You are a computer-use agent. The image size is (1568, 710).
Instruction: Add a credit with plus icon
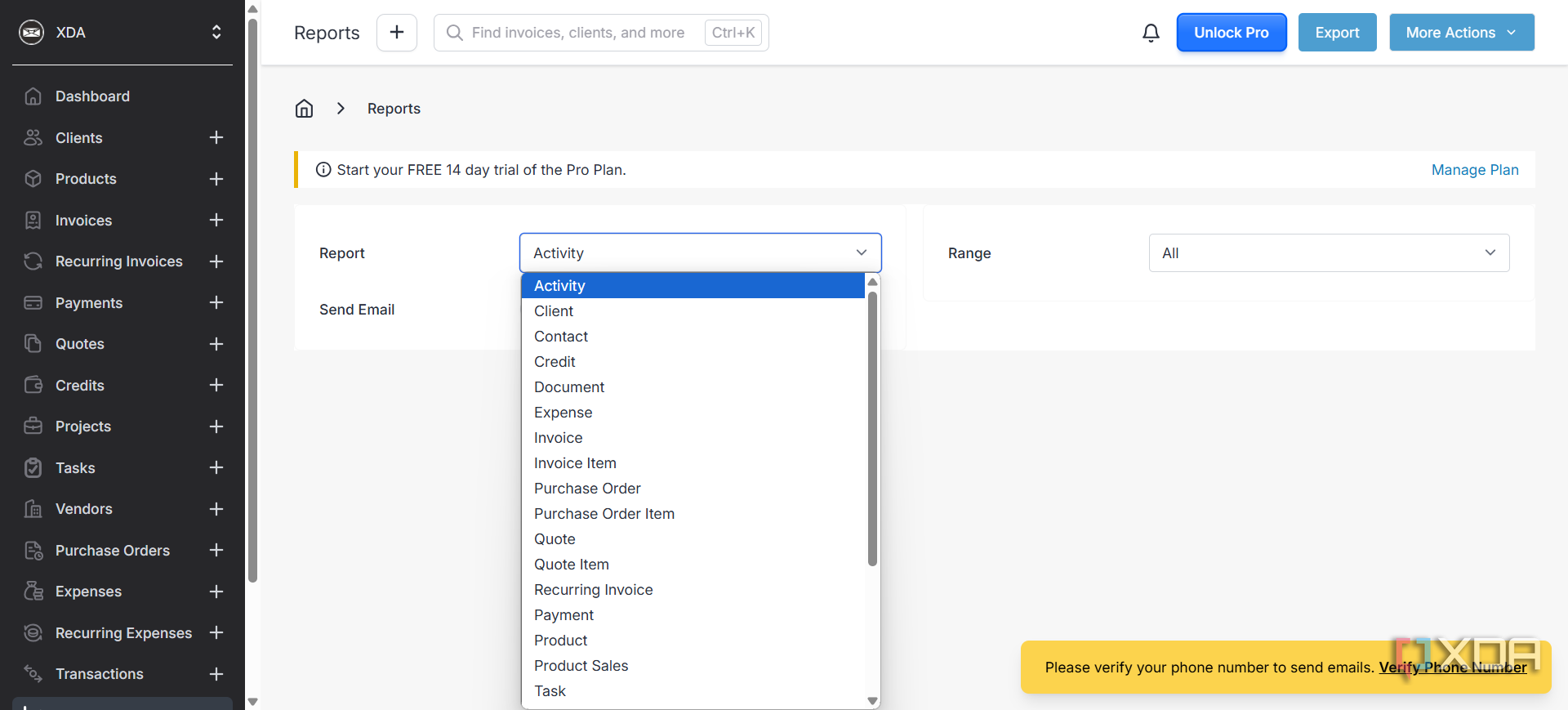pos(216,385)
